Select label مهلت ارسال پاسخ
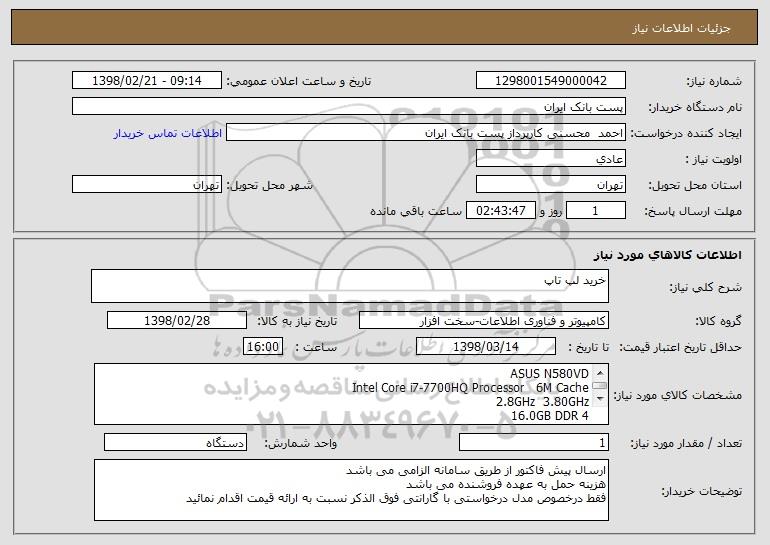The height and width of the screenshot is (545, 770). [692, 211]
